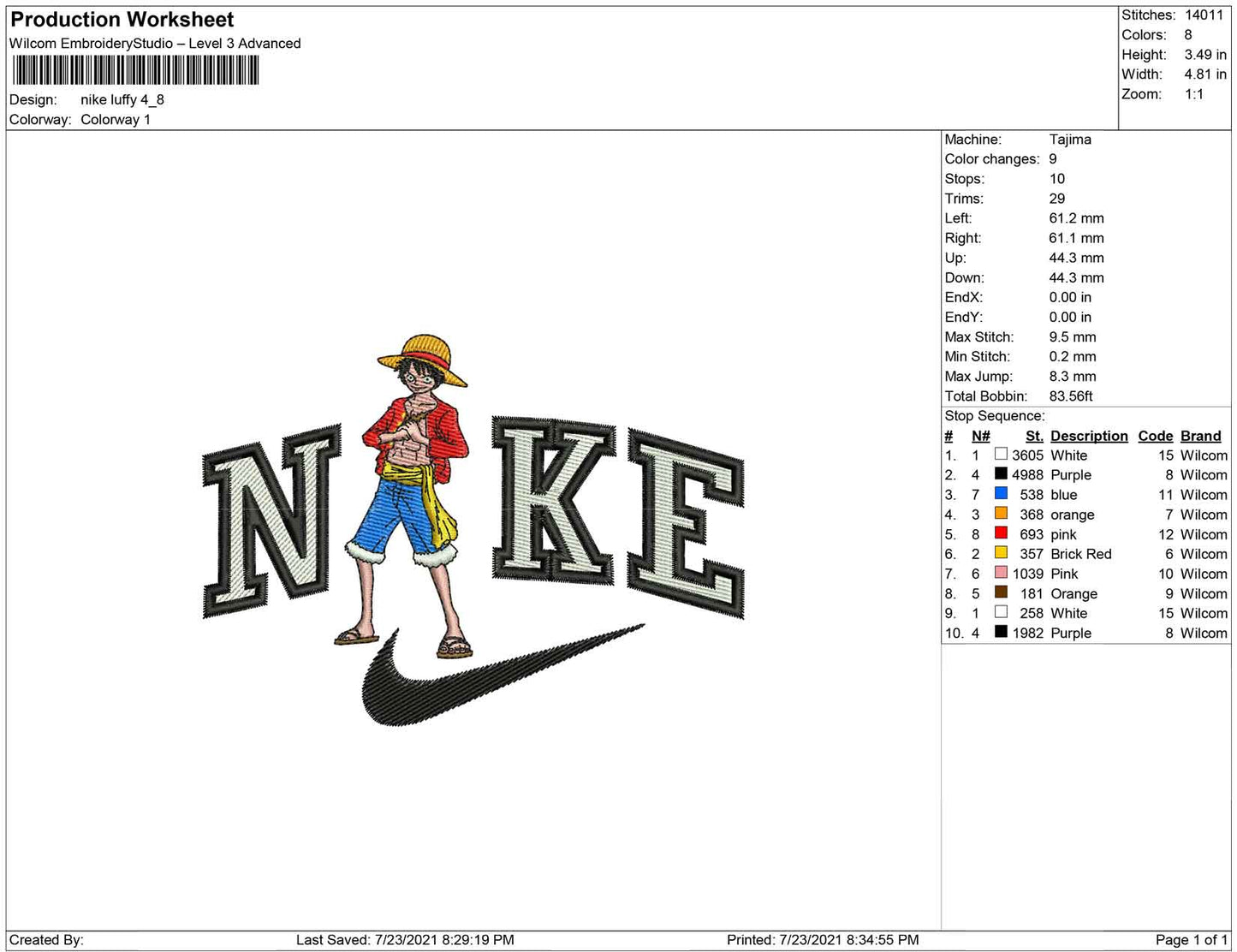This screenshot has width=1237, height=952.
Task: Select the black swatch beside stitch count 1982
Action: (1001, 632)
